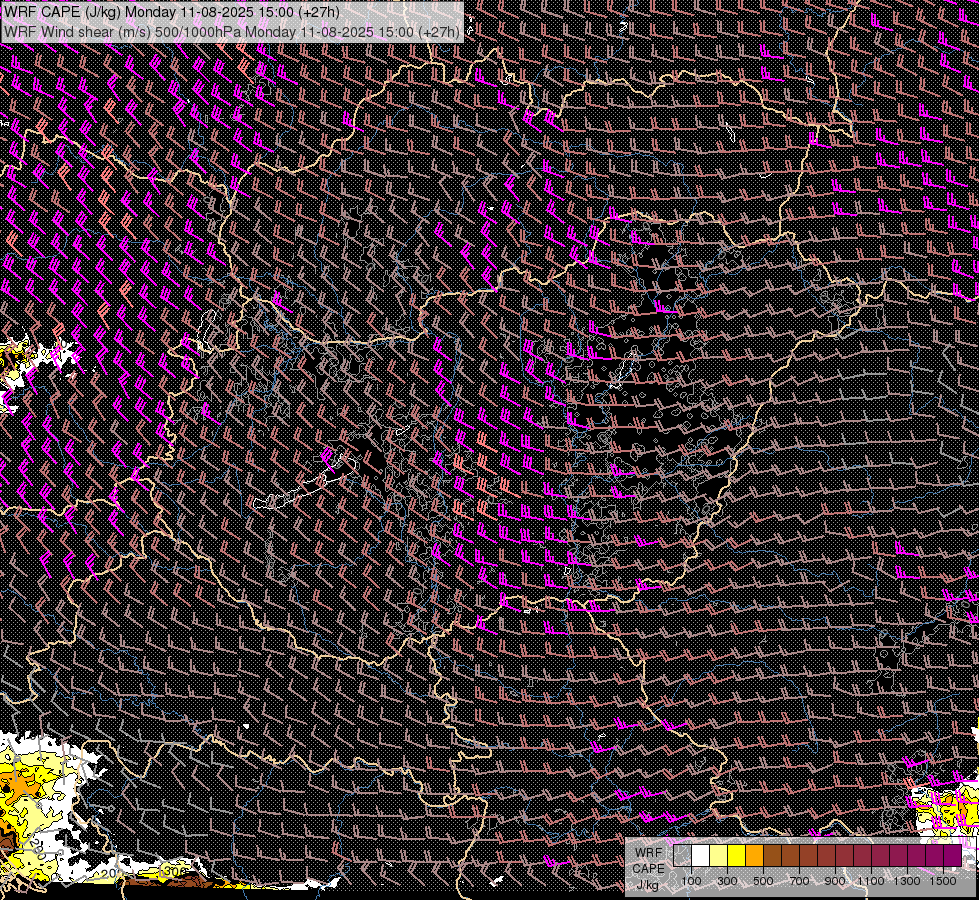This screenshot has width=979, height=900.
Task: Click the legend value '1100'
Action: tap(871, 881)
